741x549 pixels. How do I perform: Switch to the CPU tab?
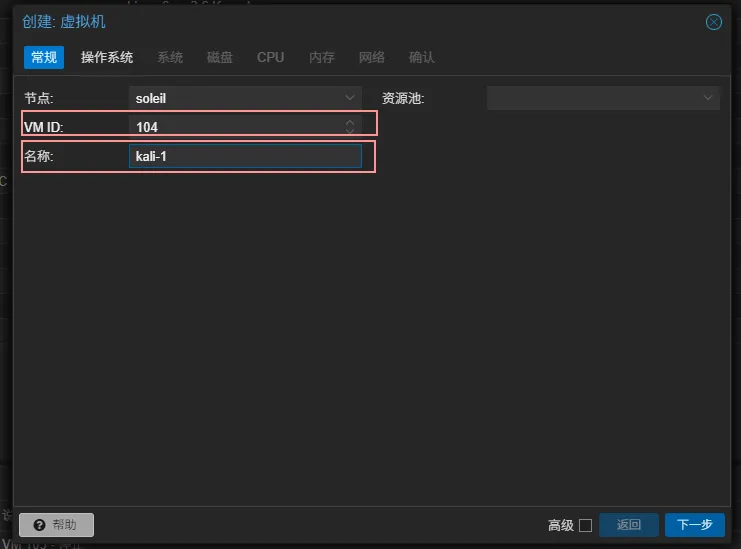click(270, 57)
